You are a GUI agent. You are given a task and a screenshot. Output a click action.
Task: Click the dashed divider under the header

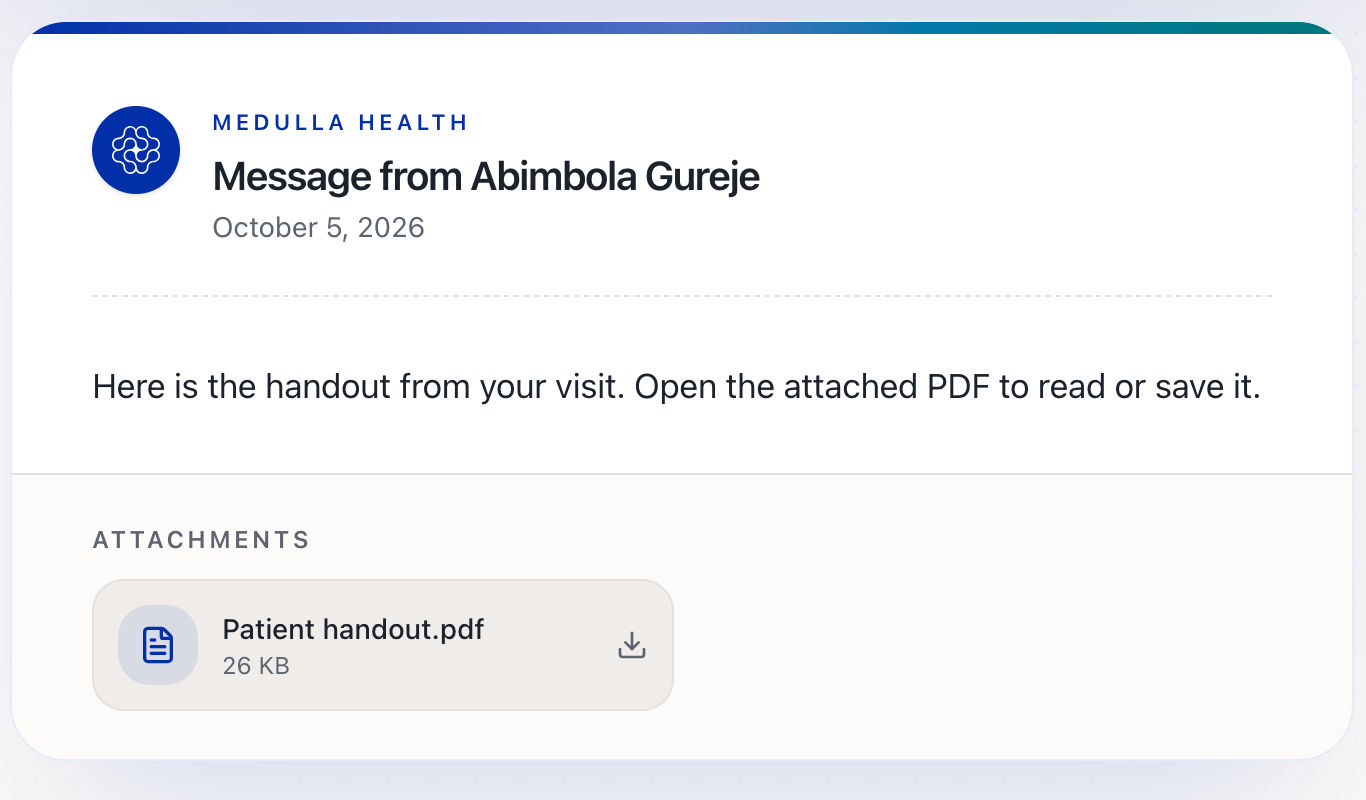click(682, 296)
